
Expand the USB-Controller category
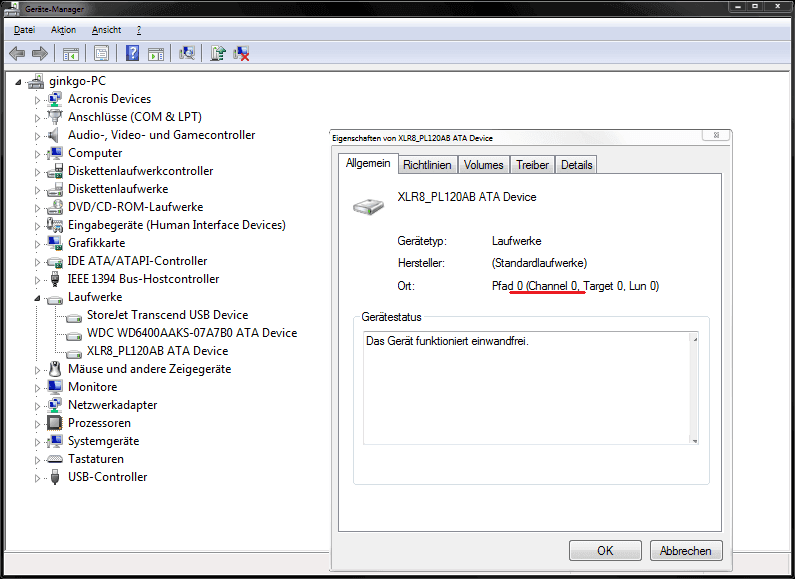37,478
